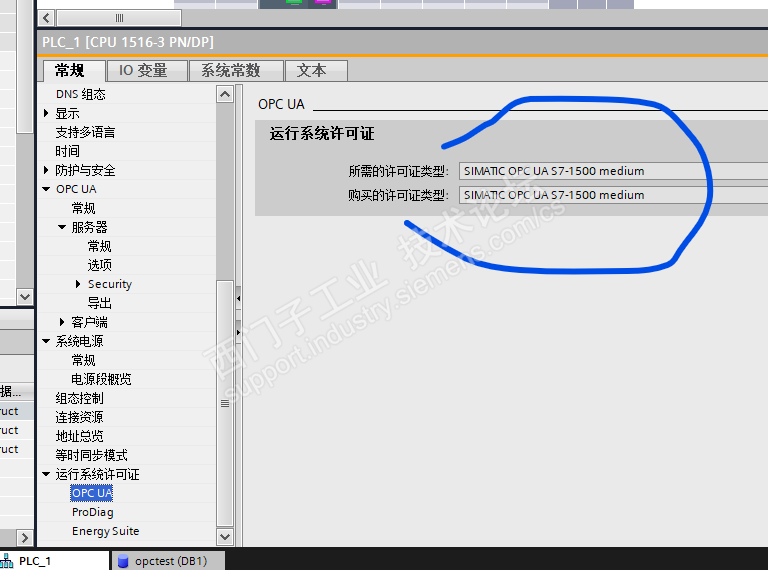768x570 pixels.
Task: Select 导出 under 服务器
Action: coord(99,303)
